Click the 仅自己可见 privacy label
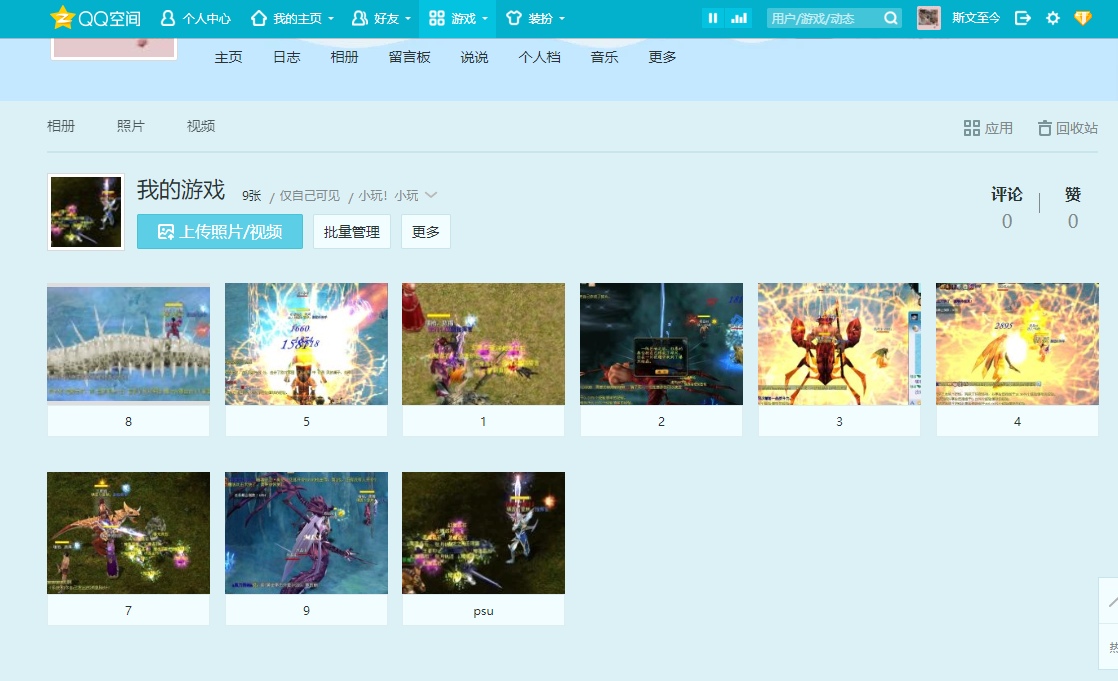The image size is (1118, 681). point(309,195)
